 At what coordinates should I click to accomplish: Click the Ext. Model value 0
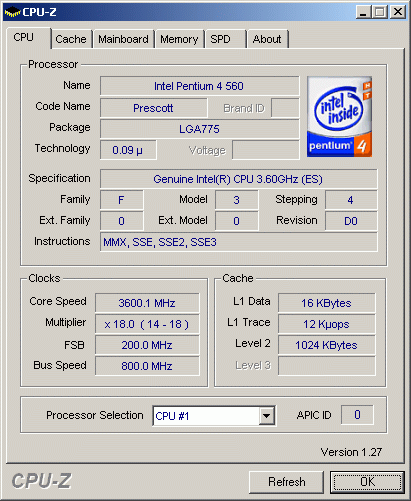pyautogui.click(x=236, y=221)
